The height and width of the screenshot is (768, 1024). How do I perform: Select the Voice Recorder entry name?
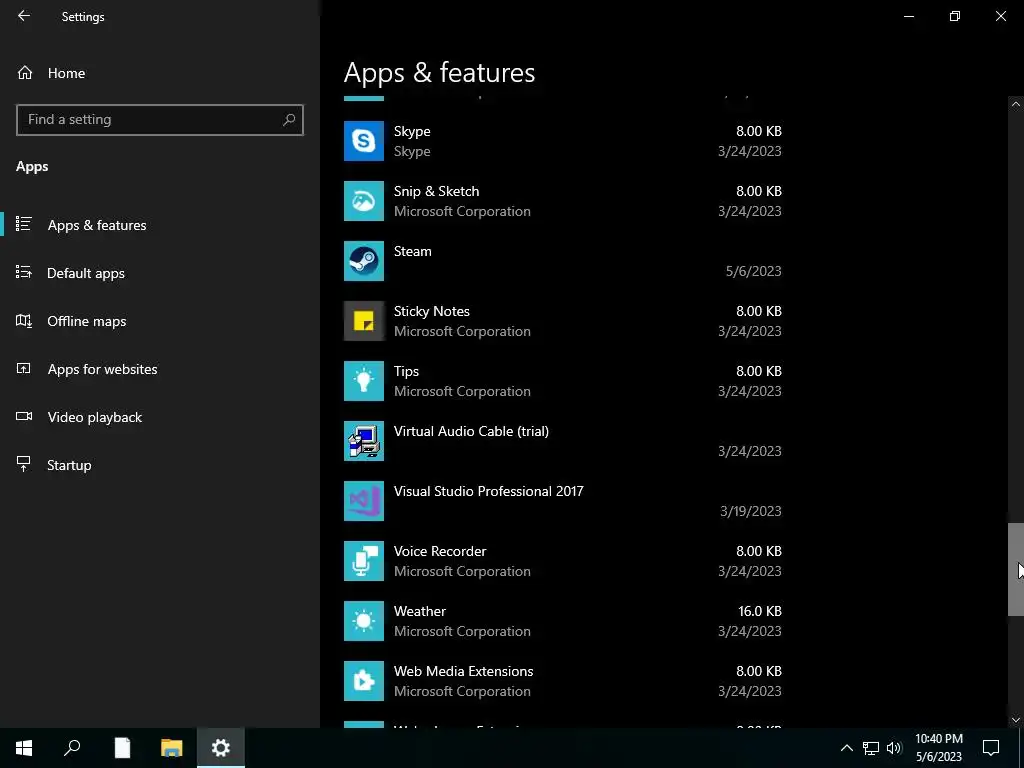point(440,551)
